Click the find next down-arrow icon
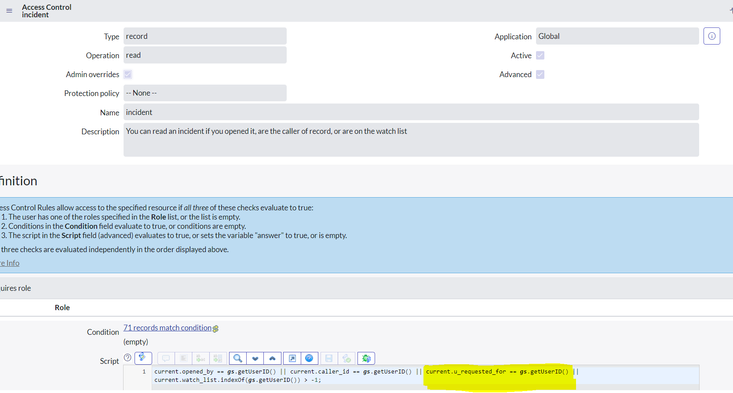The height and width of the screenshot is (393, 733). (x=255, y=358)
